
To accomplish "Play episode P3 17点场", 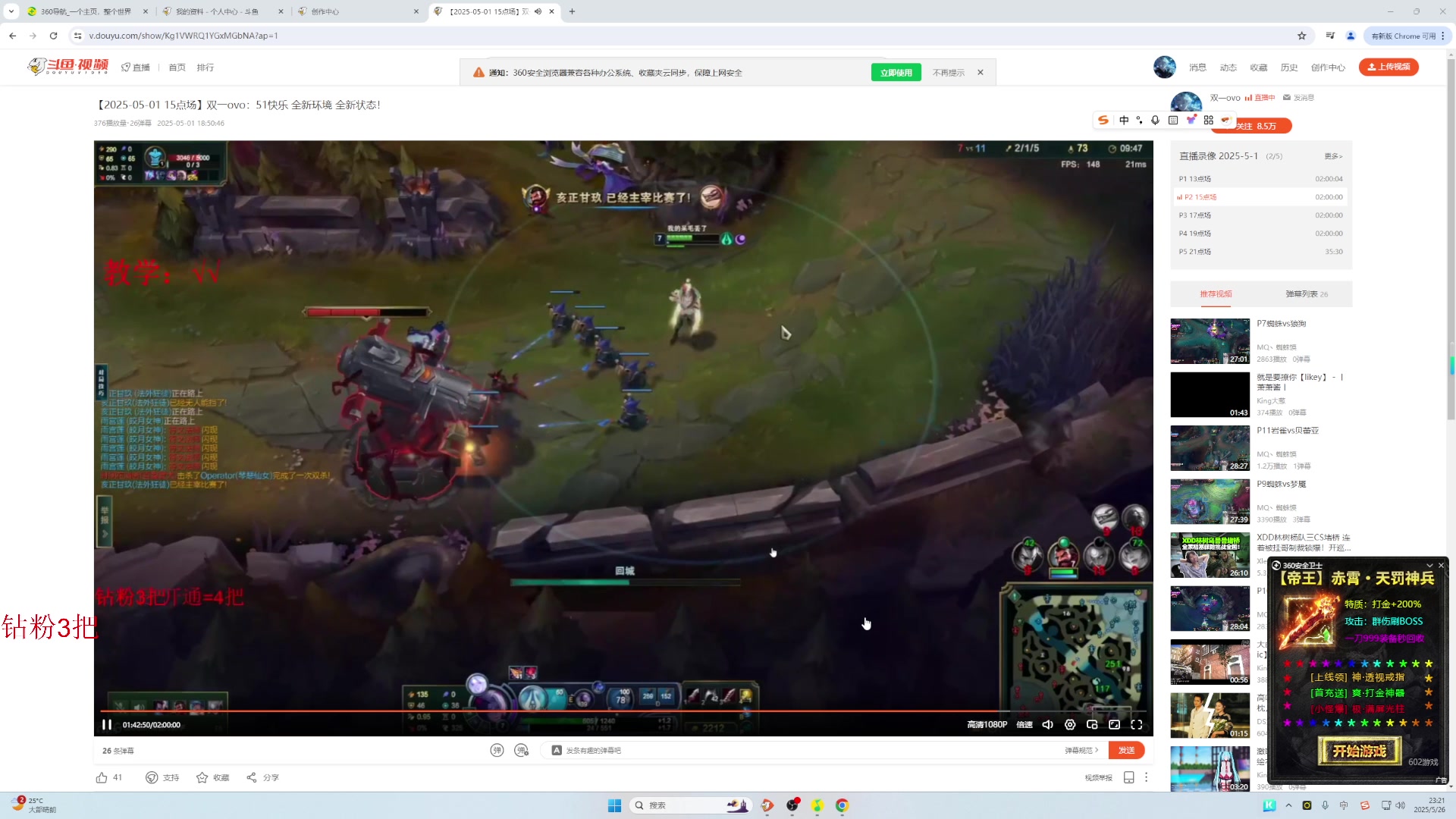I will [x=1260, y=215].
